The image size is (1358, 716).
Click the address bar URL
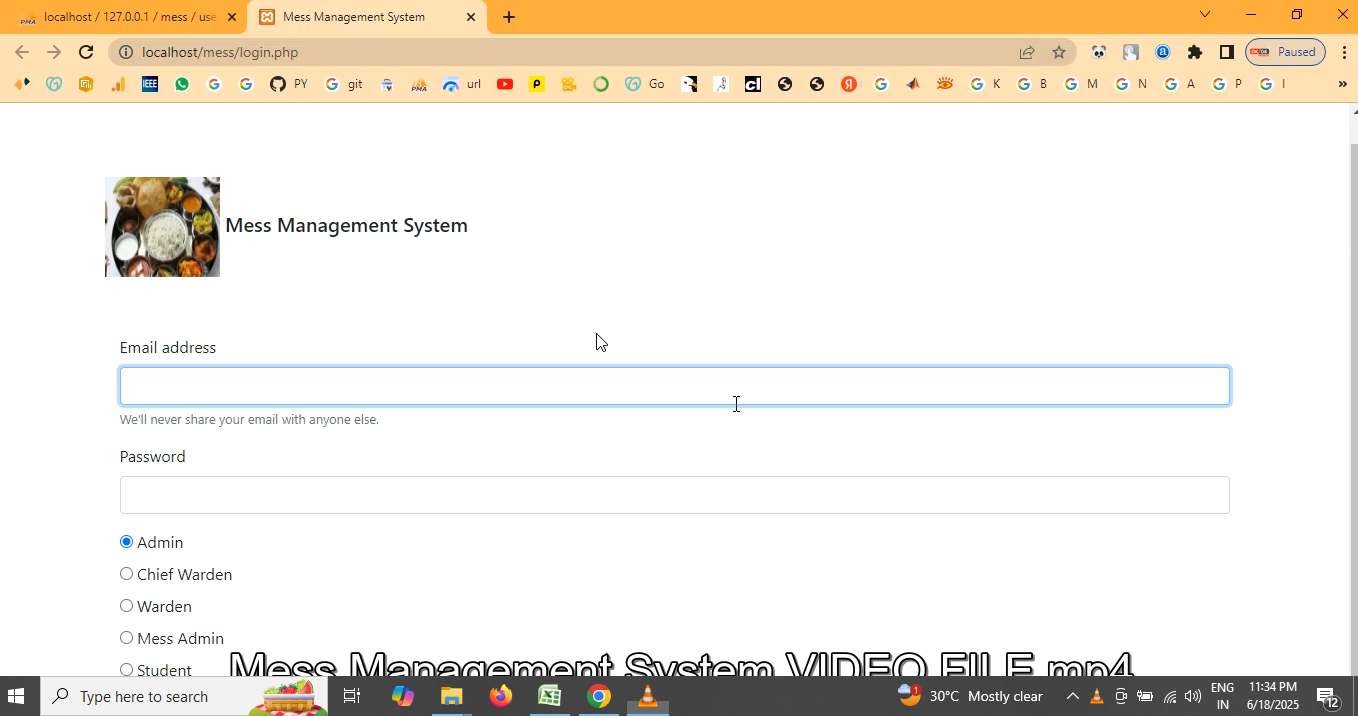(220, 52)
